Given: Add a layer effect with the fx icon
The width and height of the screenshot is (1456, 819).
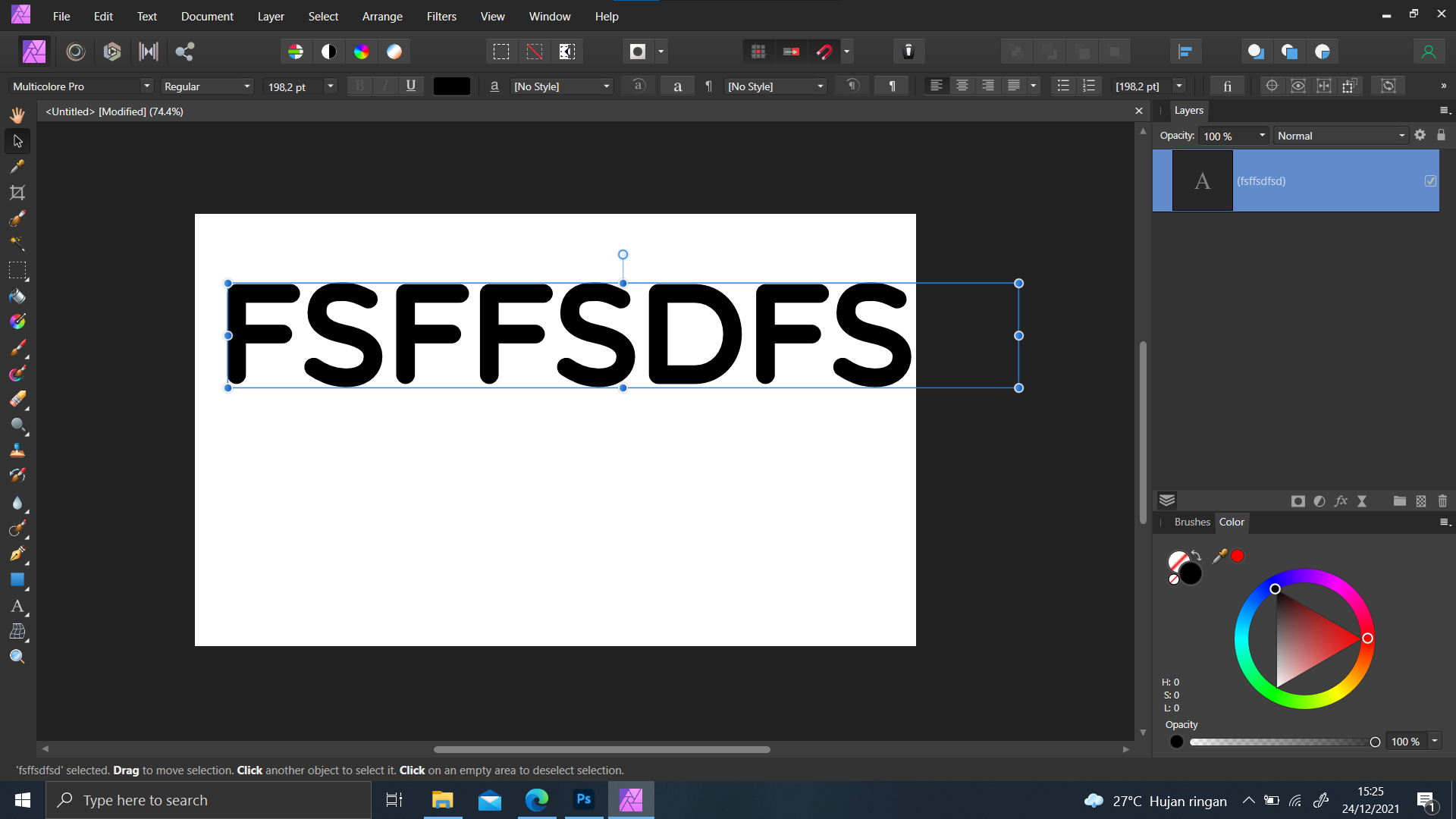Looking at the screenshot, I should click(1341, 500).
